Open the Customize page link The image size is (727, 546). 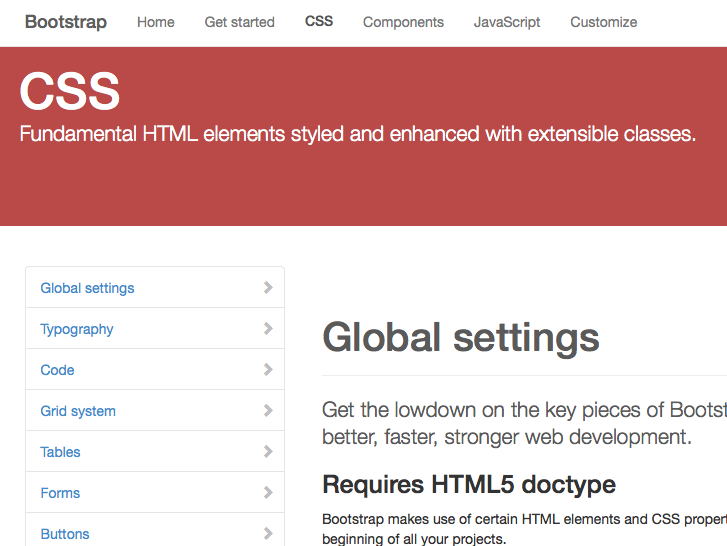pyautogui.click(x=603, y=22)
